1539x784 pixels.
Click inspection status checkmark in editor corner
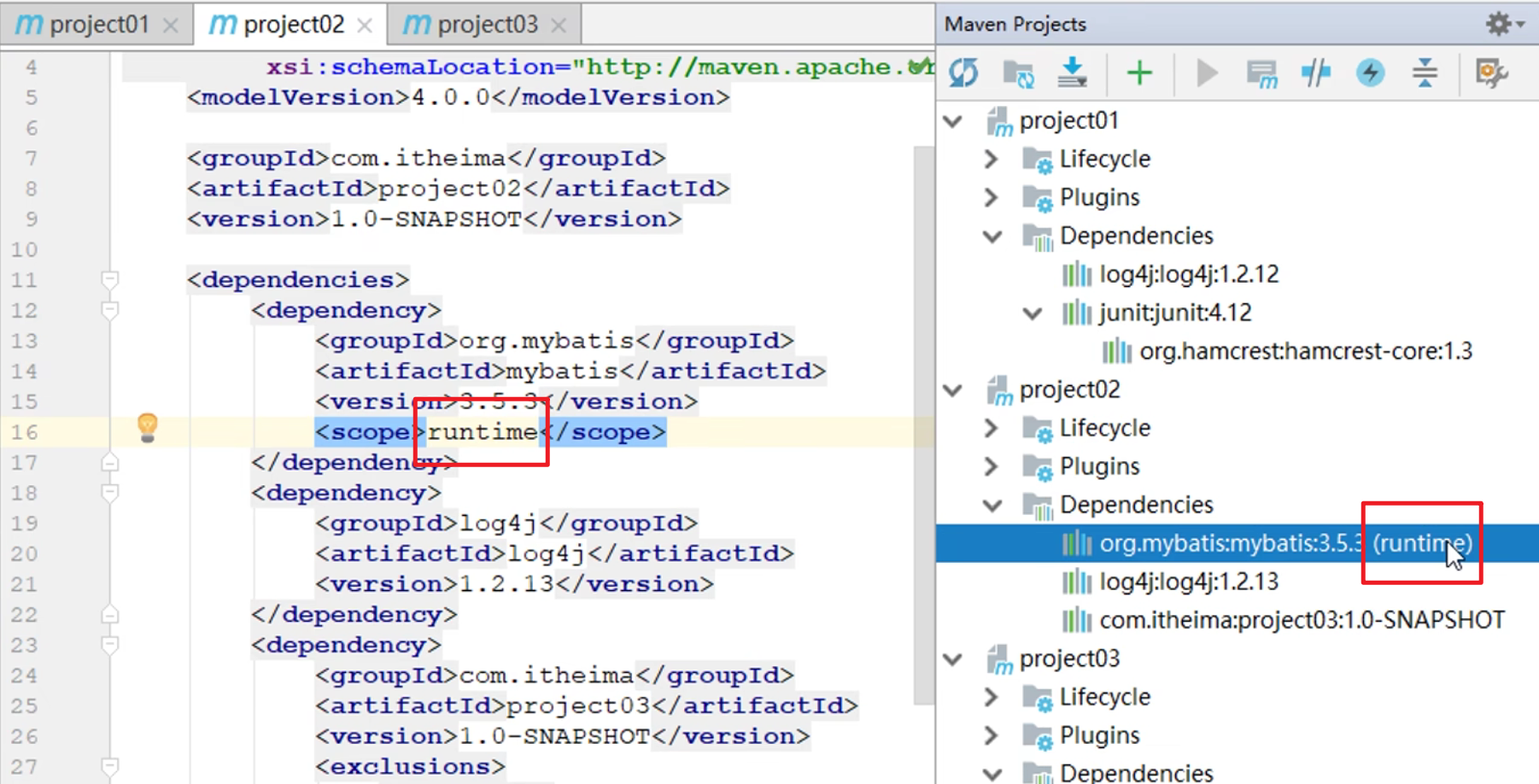(920, 66)
